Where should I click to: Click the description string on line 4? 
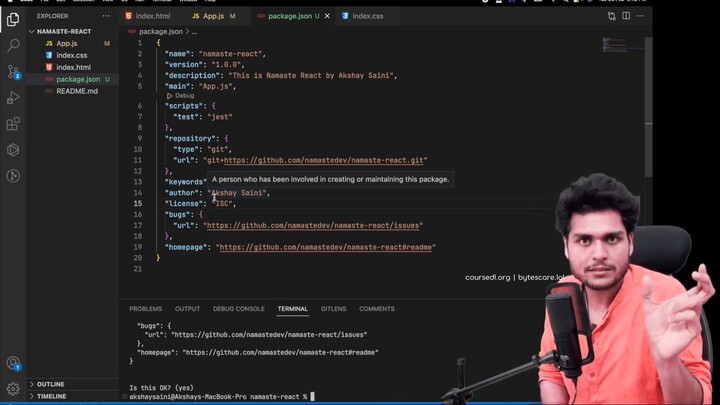(x=311, y=75)
